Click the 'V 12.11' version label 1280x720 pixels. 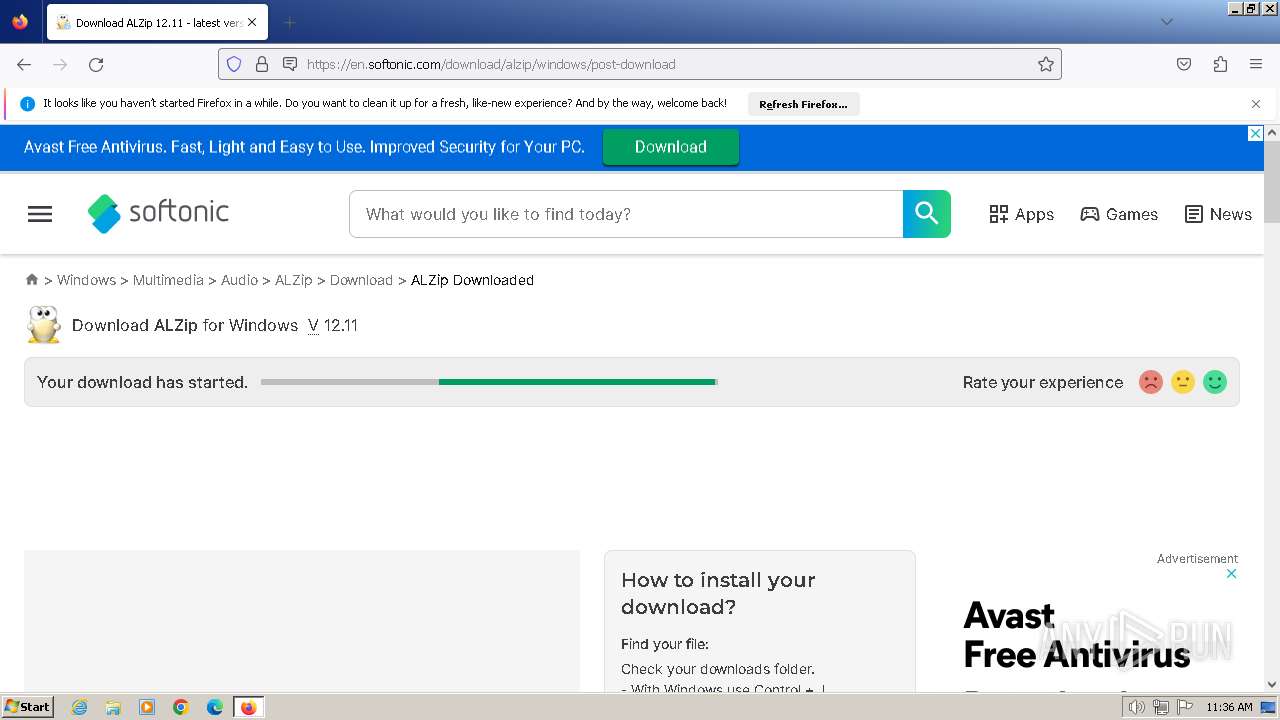333,325
